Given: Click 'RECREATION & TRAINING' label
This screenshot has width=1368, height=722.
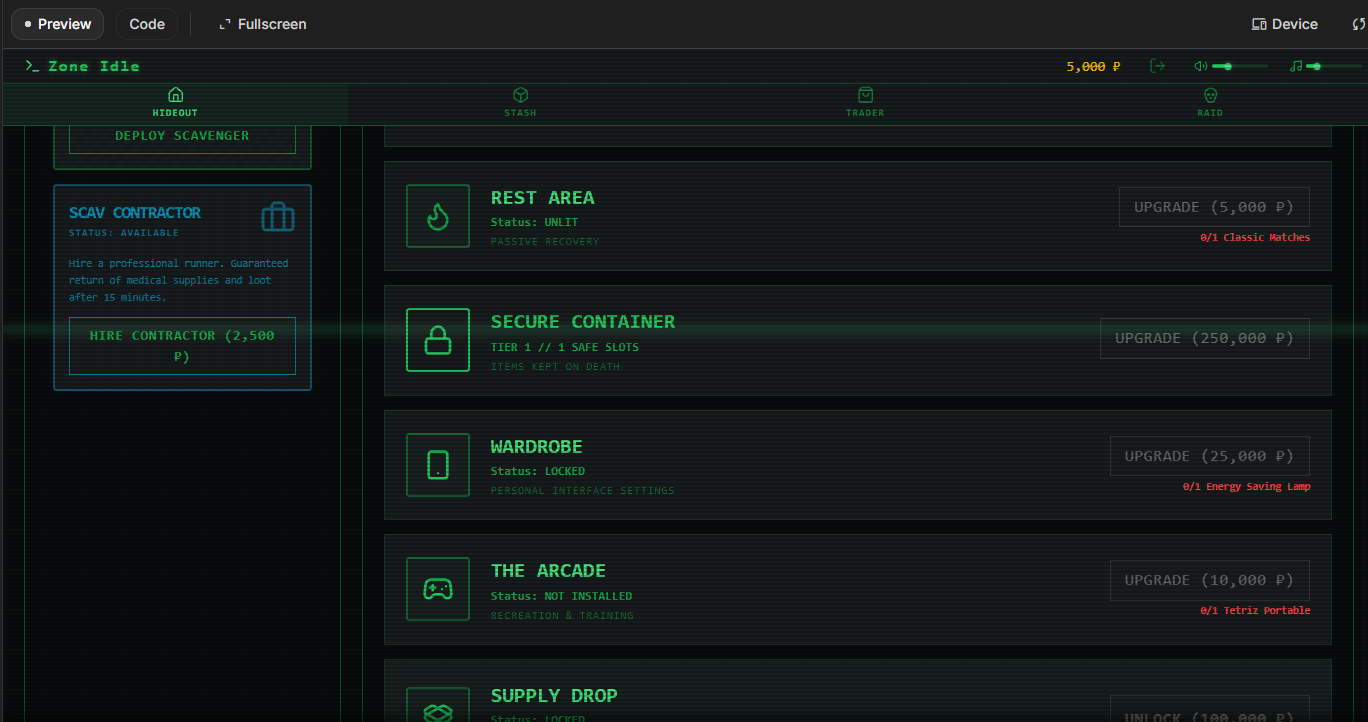Looking at the screenshot, I should tap(562, 616).
